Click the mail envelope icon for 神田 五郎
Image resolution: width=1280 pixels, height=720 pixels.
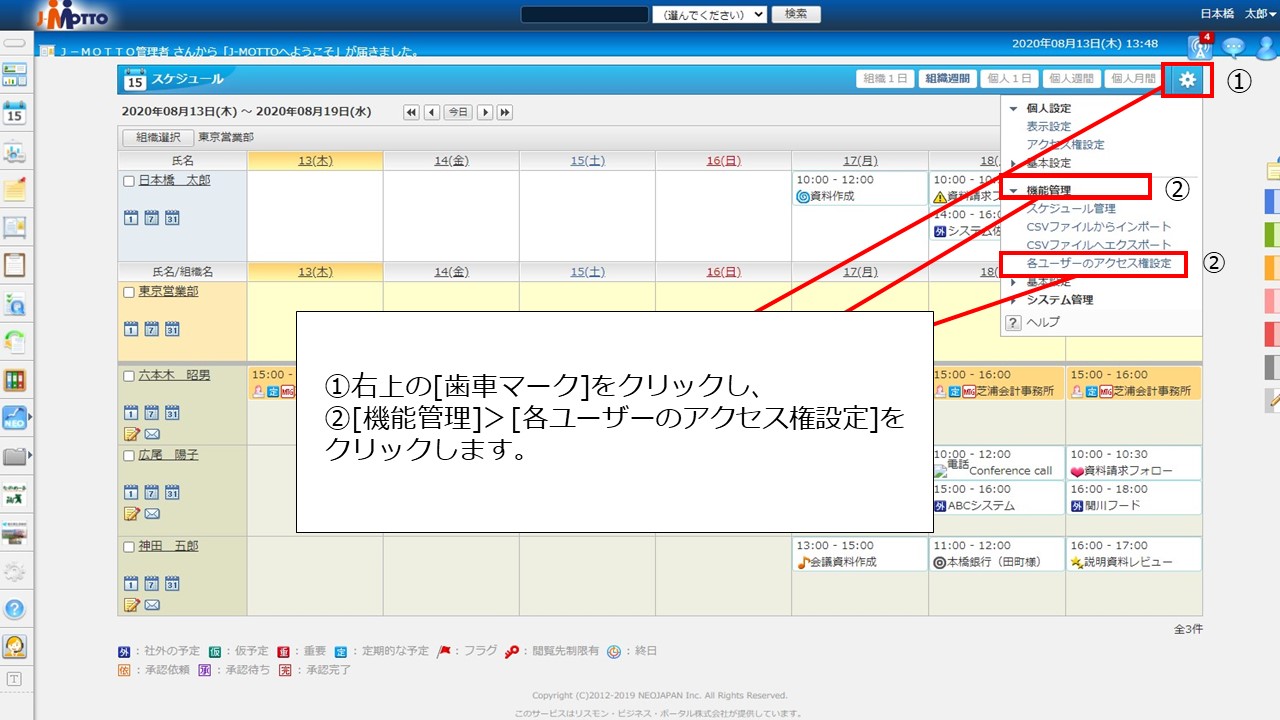[152, 604]
